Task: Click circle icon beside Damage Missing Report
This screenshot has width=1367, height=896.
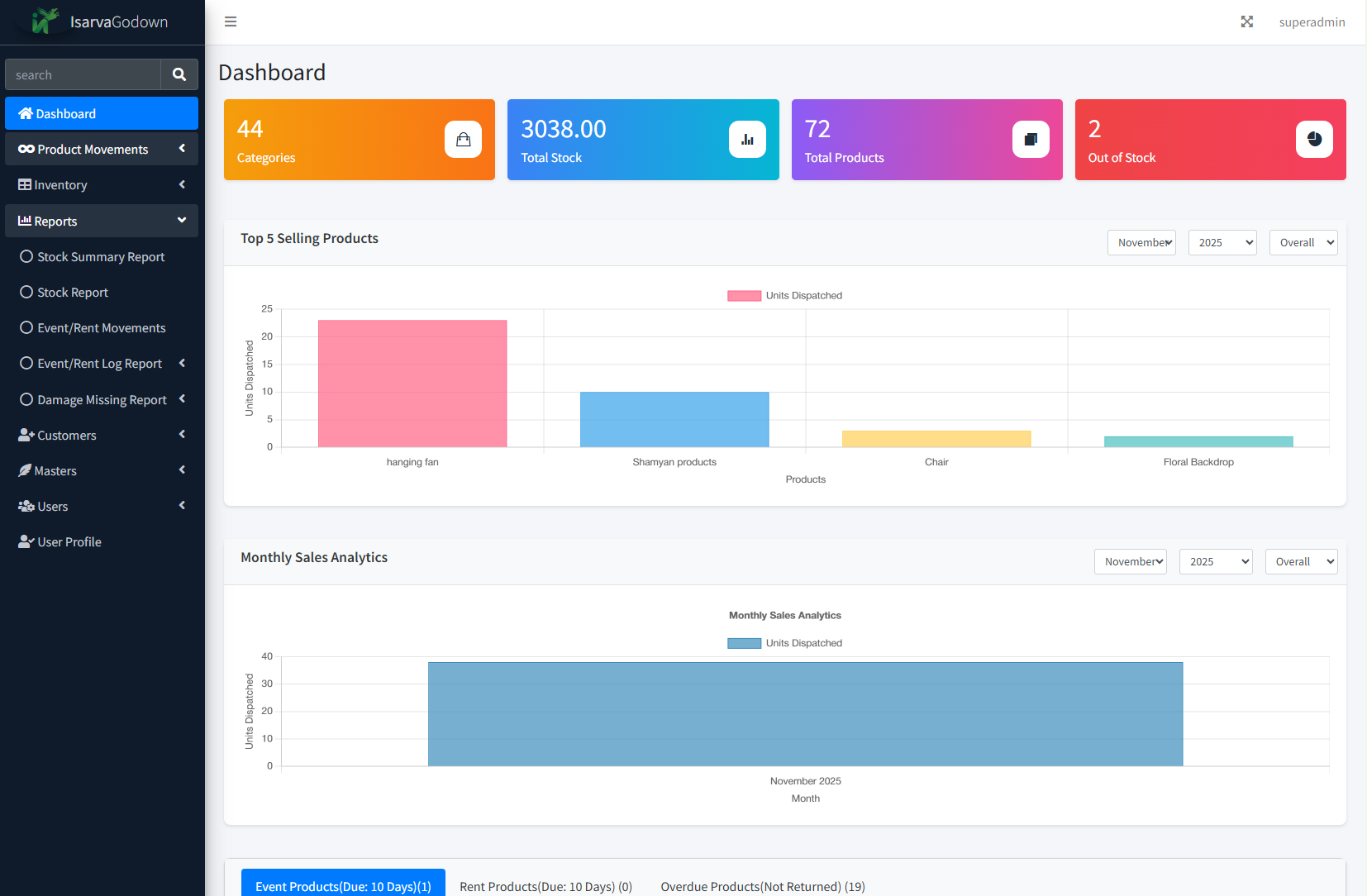Action: click(26, 399)
